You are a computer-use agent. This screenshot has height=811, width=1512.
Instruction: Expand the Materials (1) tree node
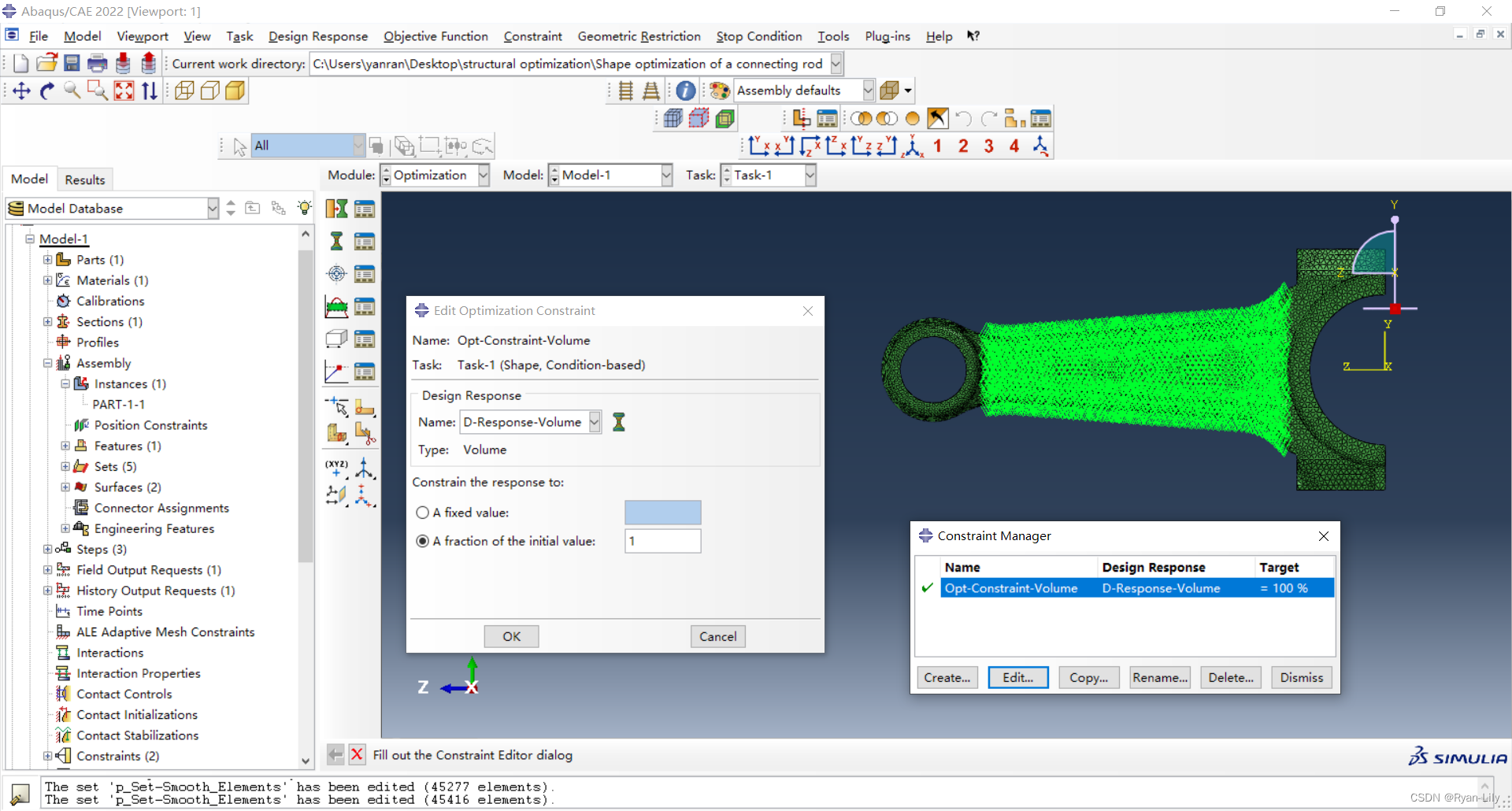pyautogui.click(x=48, y=280)
